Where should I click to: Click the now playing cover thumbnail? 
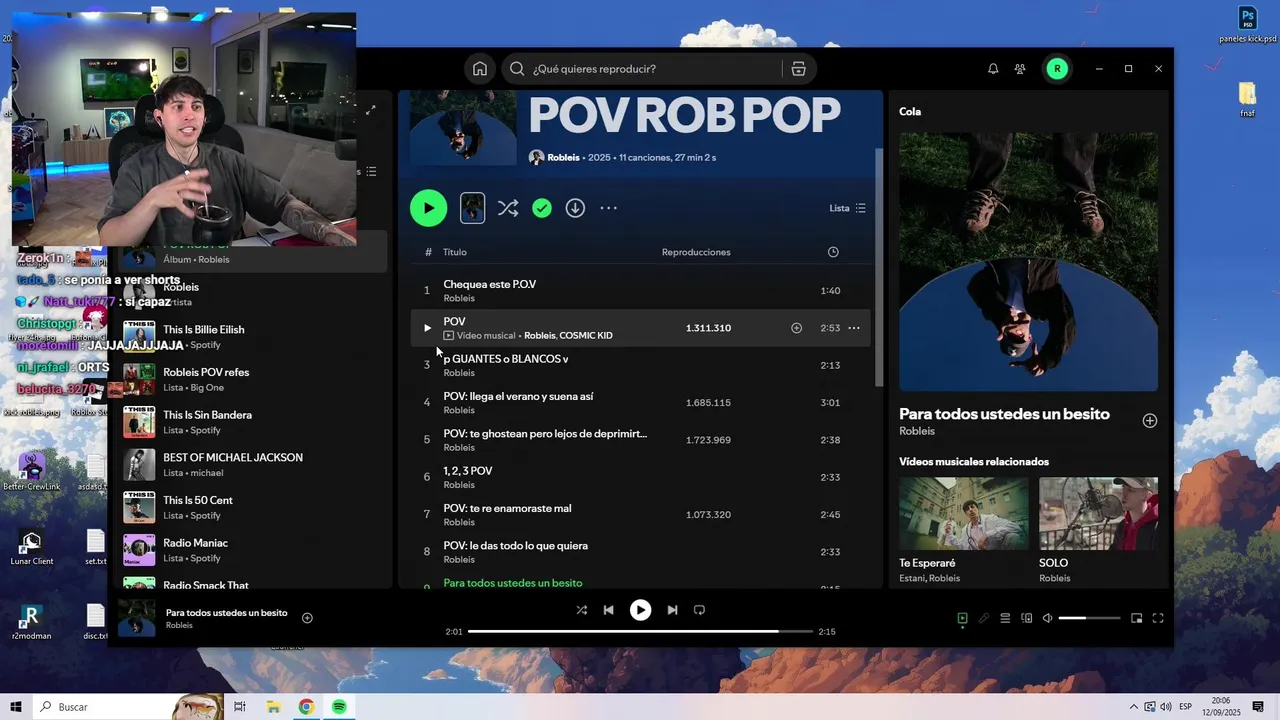point(137,618)
